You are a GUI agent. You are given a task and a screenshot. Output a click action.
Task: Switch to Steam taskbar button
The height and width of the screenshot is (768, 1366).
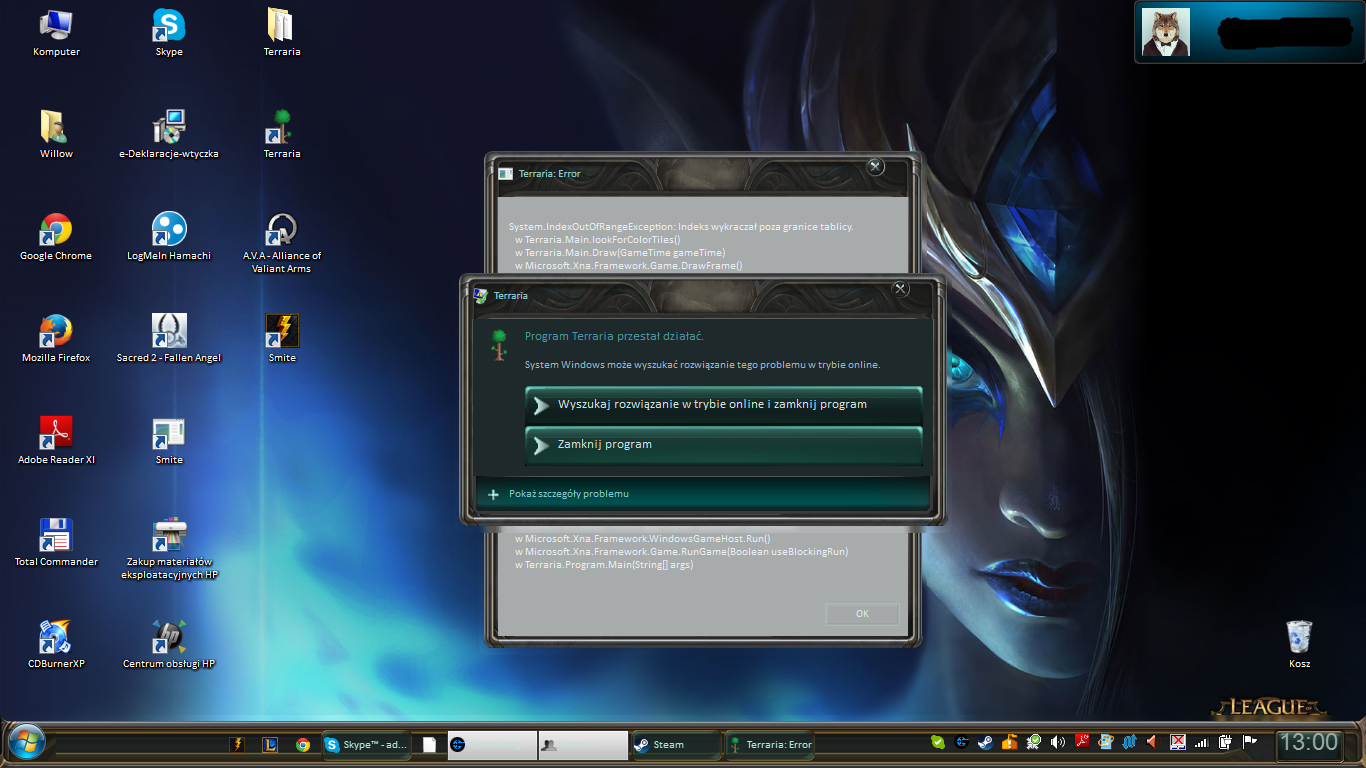[x=676, y=744]
